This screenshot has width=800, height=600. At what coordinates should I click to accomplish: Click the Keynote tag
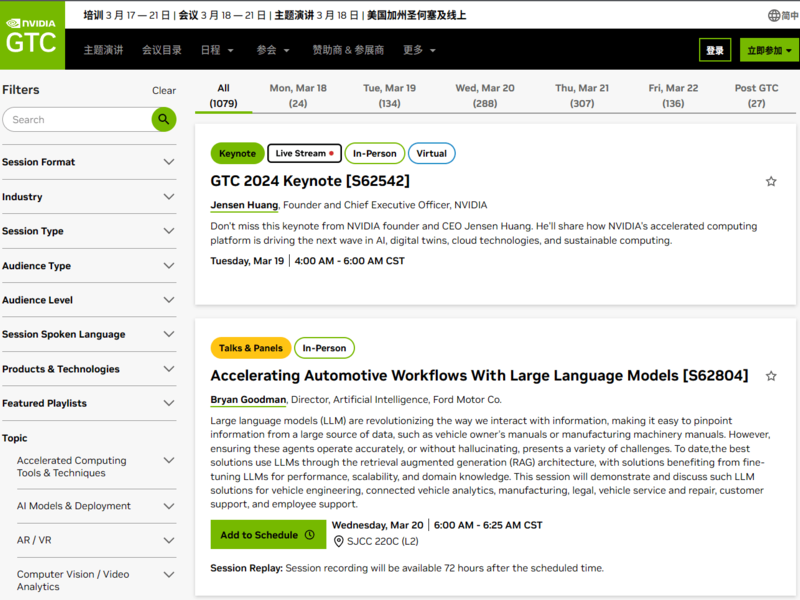[x=237, y=153]
